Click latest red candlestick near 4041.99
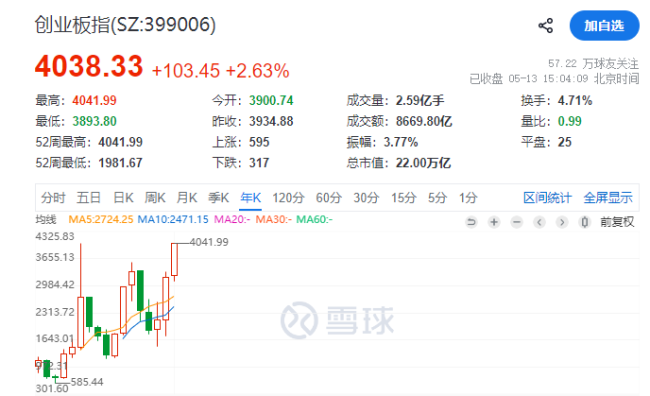Screen dimensions: 650x396 [175, 260]
